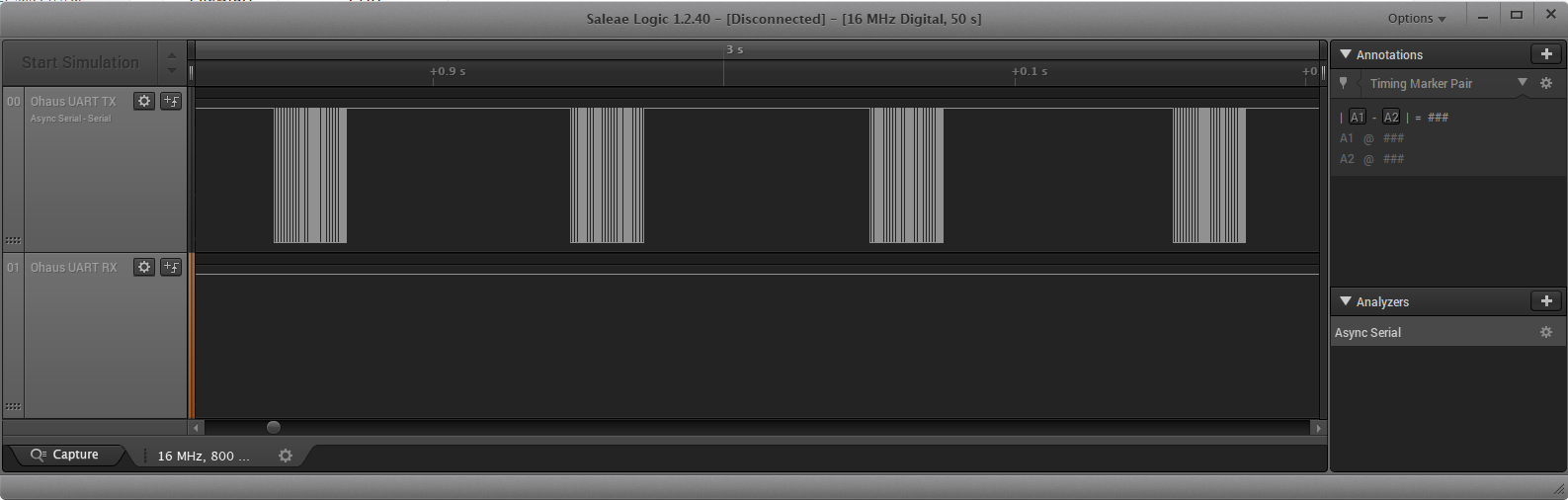1568x500 pixels.
Task: Switch to the Capture tab
Action: pyautogui.click(x=66, y=455)
